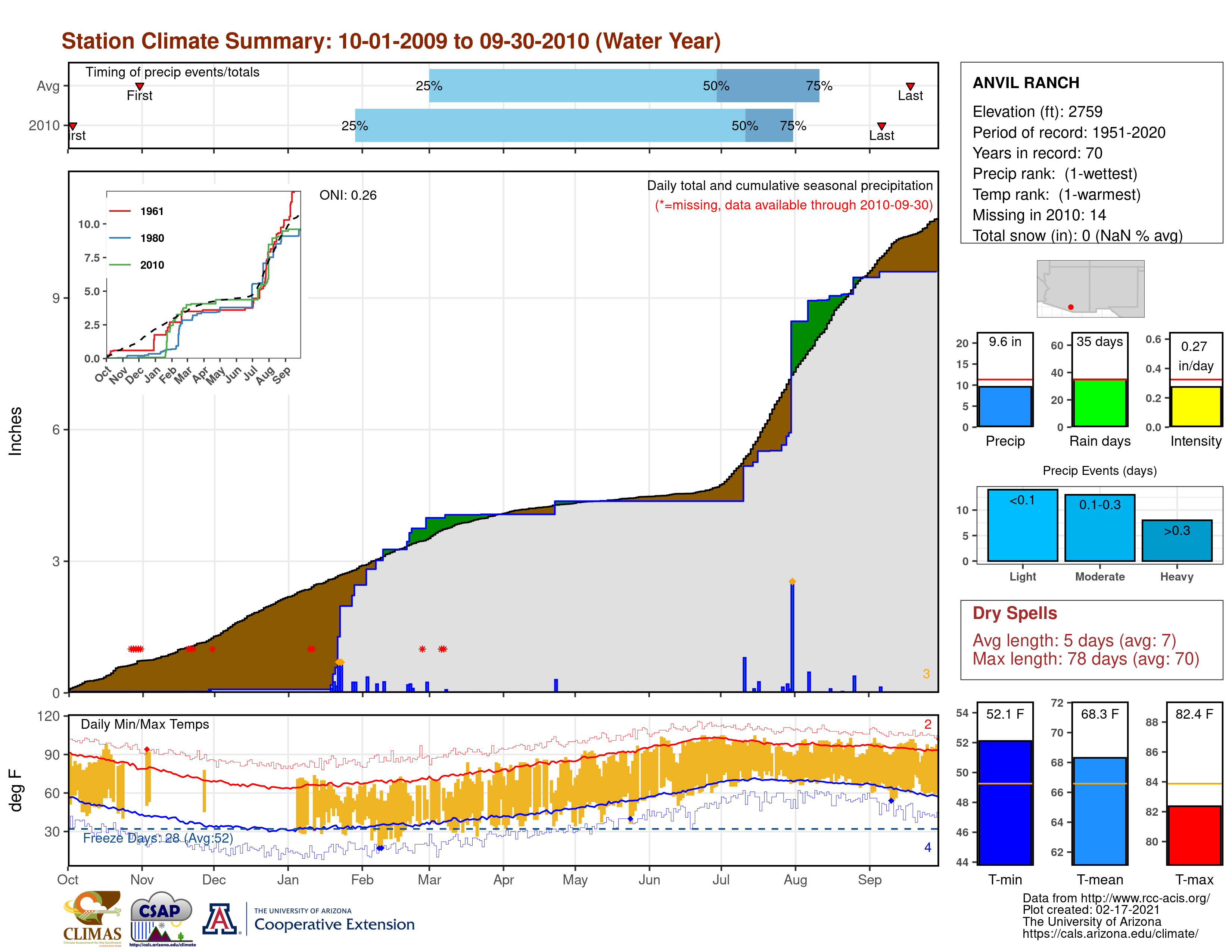Click 'Max length: 78 days (avg: 70)' text
1232x952 pixels.
1085,659
